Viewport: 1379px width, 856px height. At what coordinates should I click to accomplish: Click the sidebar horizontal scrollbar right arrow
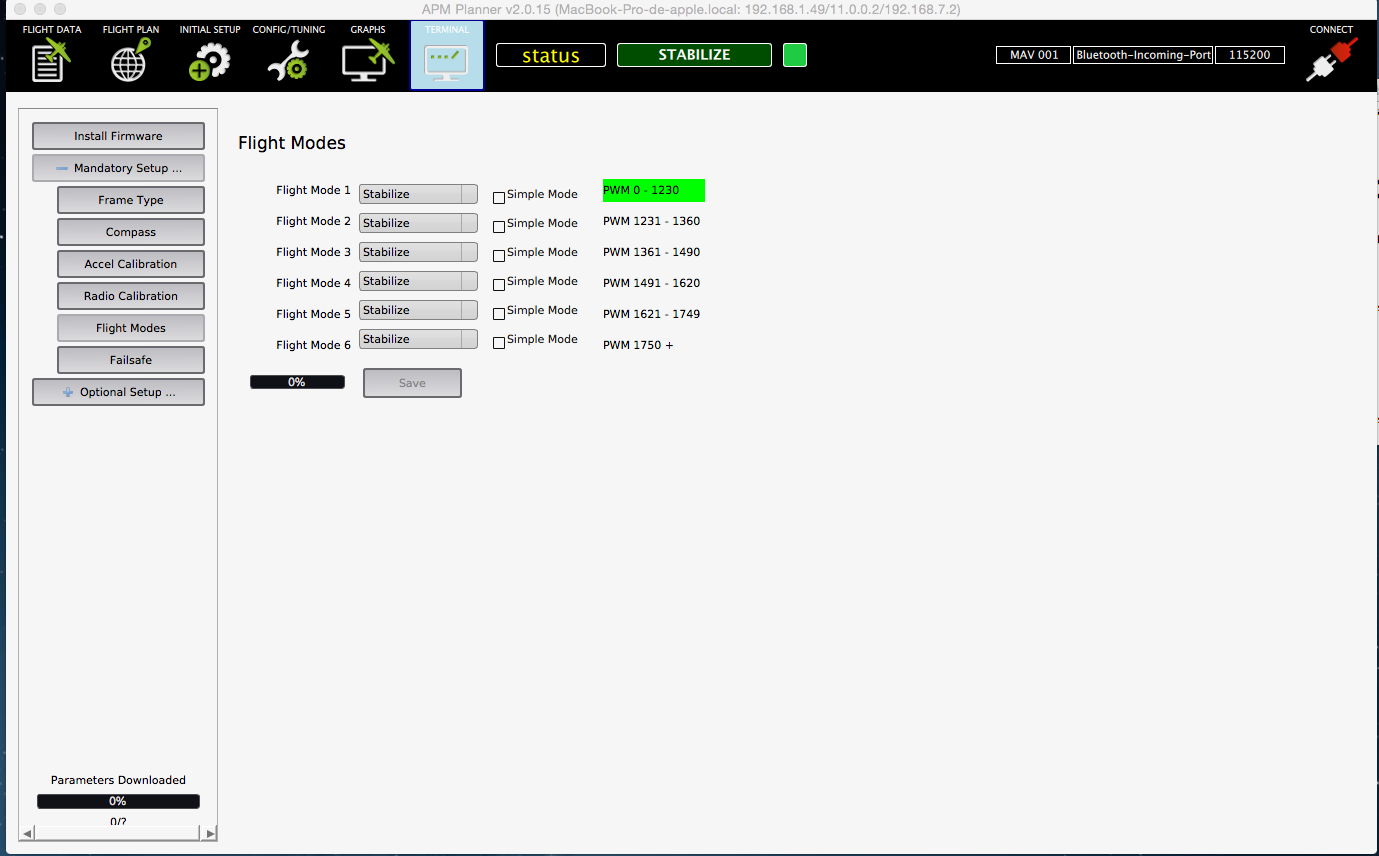tap(210, 833)
